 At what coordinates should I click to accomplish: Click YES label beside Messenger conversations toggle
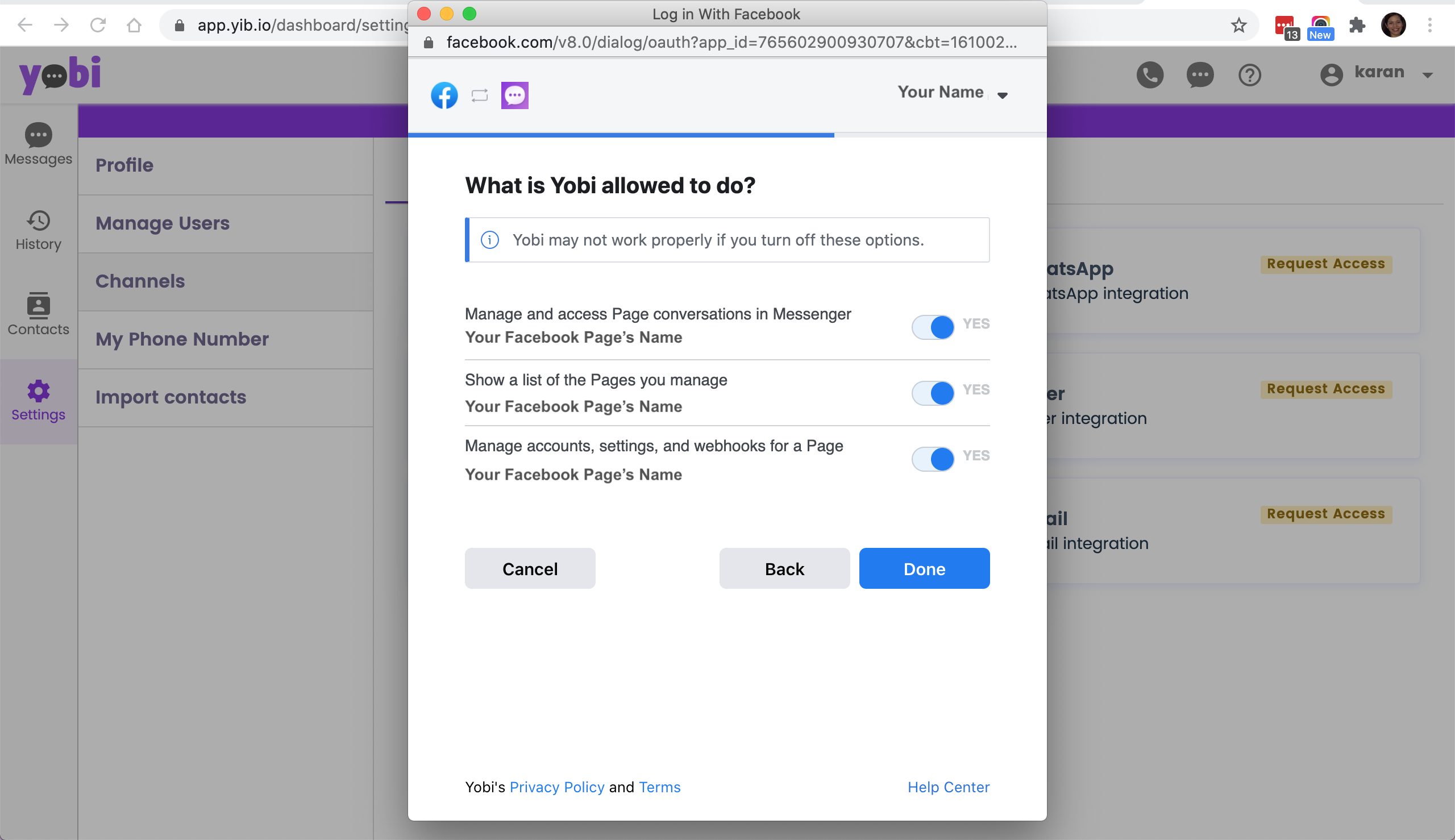[x=976, y=323]
